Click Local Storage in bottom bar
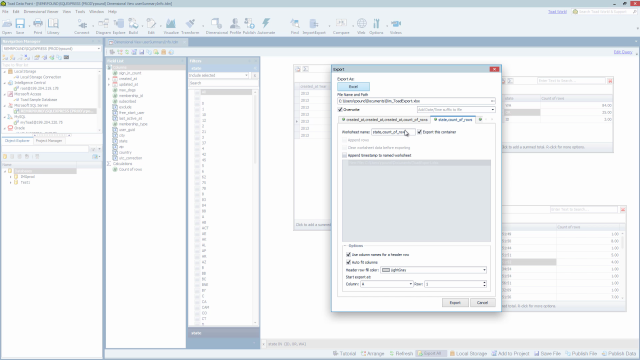This screenshot has height=360, width=640. point(469,353)
